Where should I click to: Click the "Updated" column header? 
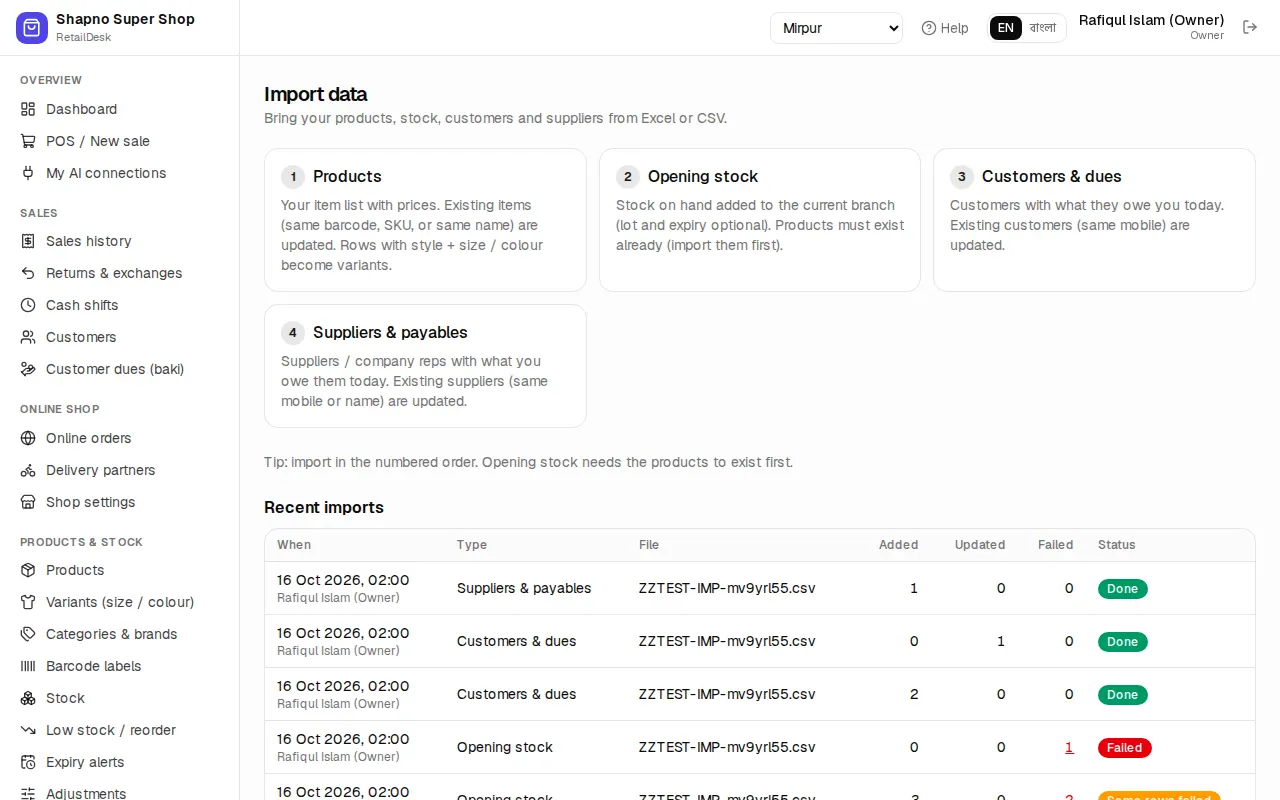980,545
